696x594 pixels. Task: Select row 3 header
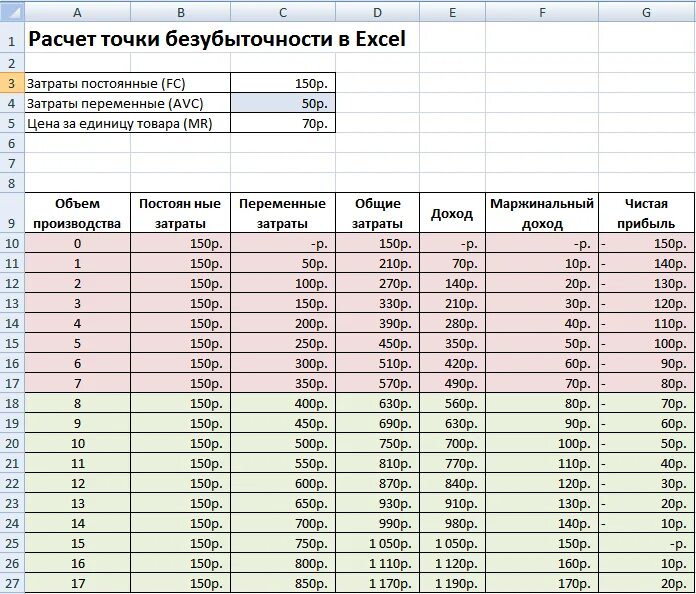pyautogui.click(x=12, y=83)
